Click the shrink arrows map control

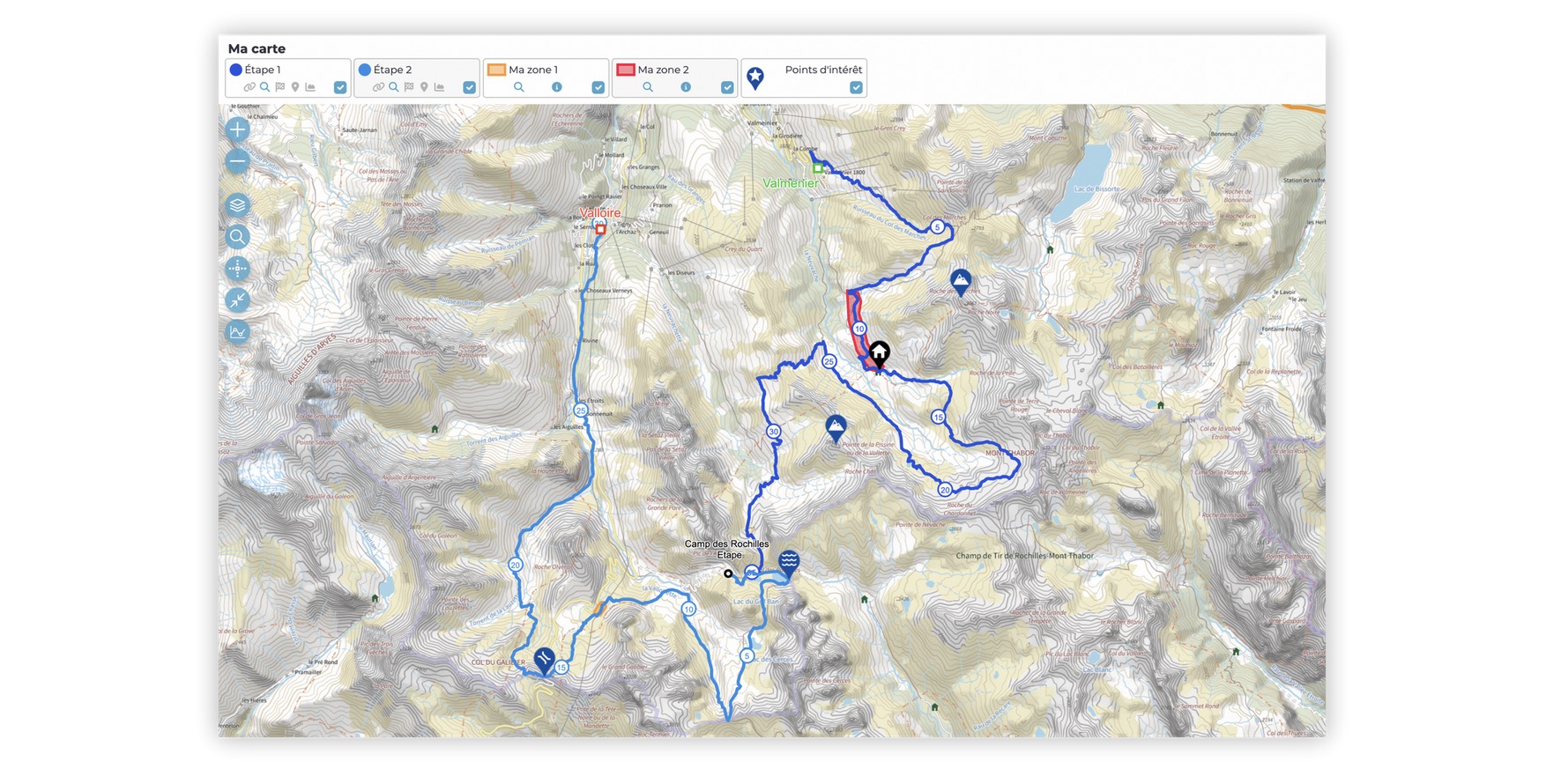tap(237, 300)
